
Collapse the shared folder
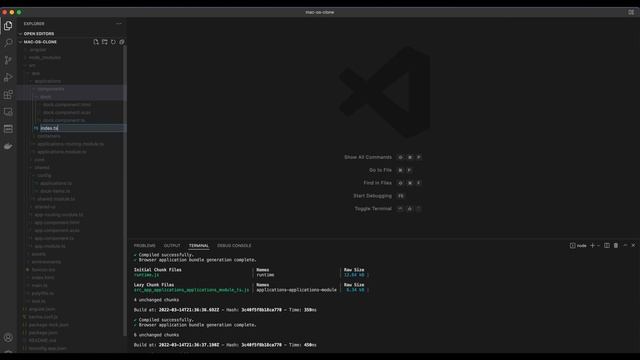tap(42, 167)
